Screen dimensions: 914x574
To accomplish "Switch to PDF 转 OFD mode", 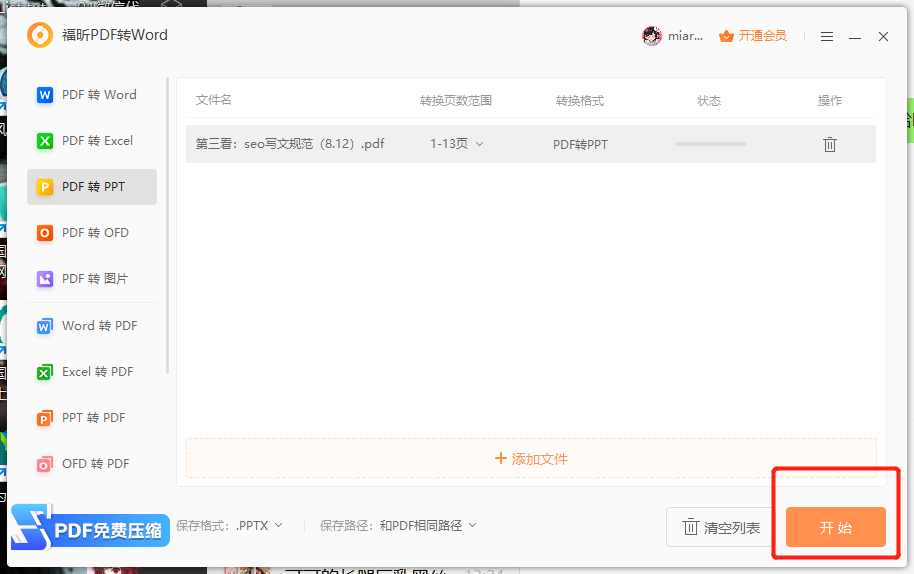I will 92,233.
